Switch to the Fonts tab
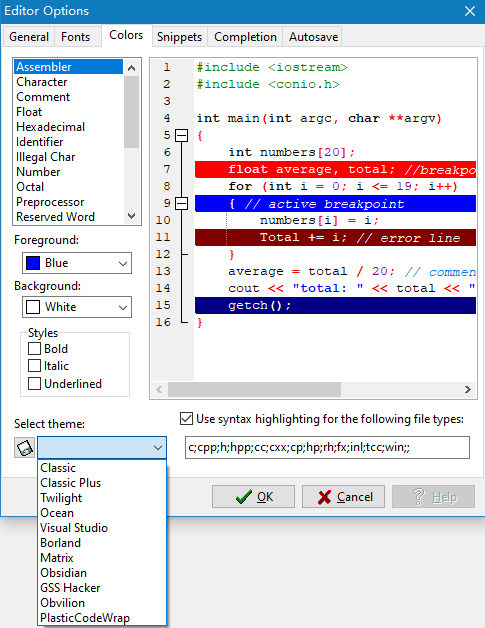This screenshot has height=628, width=485. click(x=75, y=37)
